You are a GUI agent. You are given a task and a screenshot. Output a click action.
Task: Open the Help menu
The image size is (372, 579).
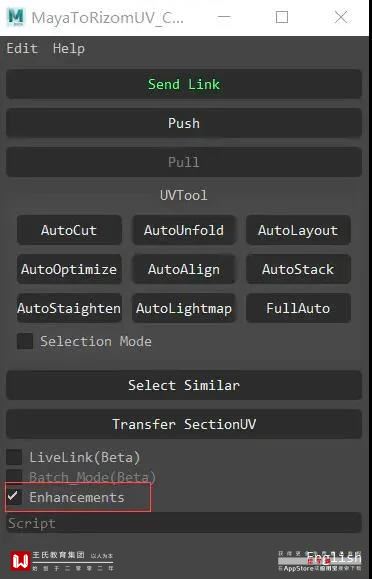coord(69,49)
